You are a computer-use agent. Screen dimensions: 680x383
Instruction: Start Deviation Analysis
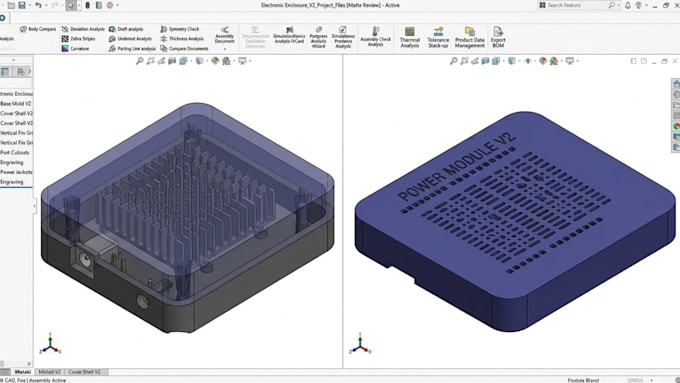coord(83,29)
